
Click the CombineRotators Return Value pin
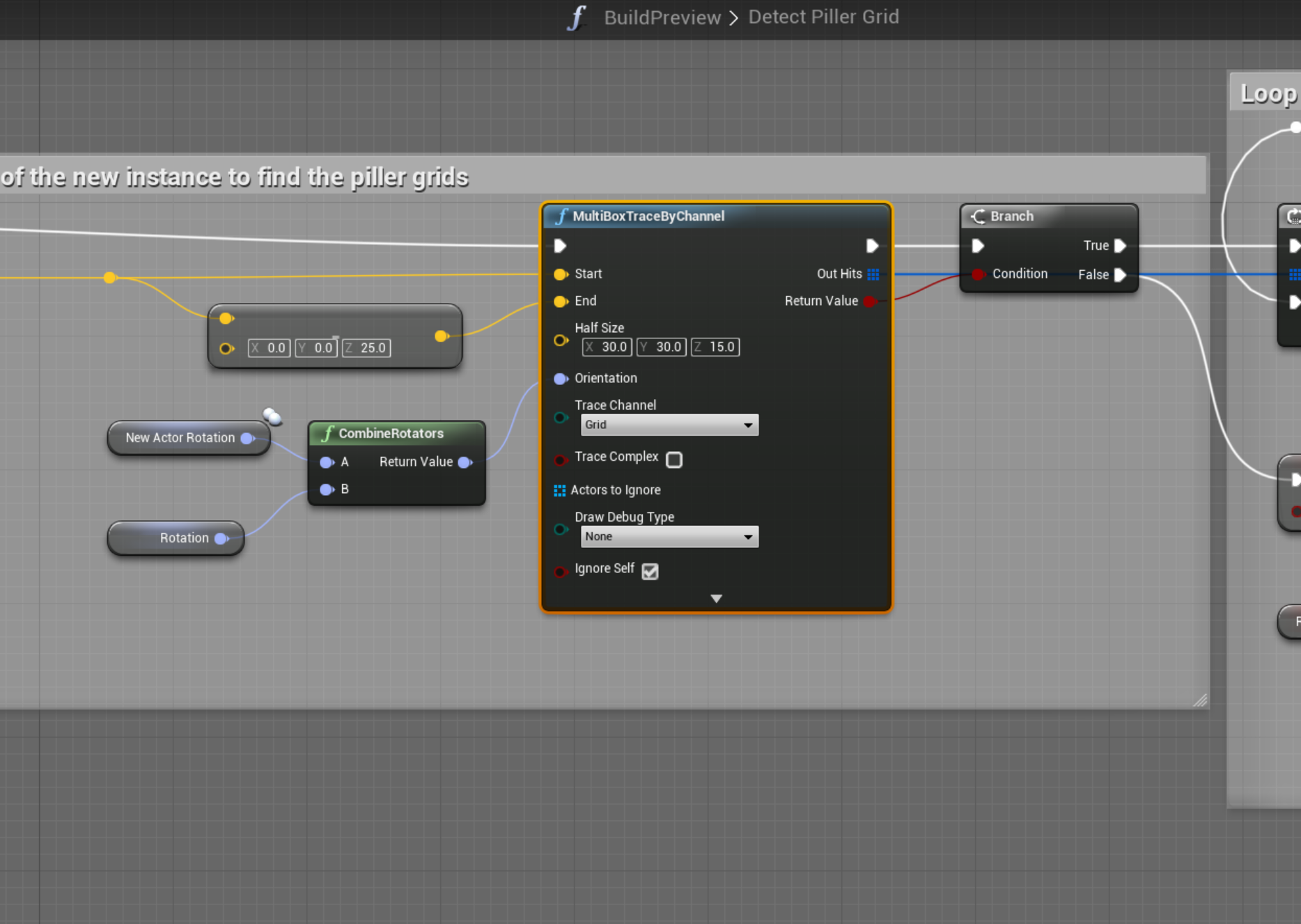(x=465, y=462)
